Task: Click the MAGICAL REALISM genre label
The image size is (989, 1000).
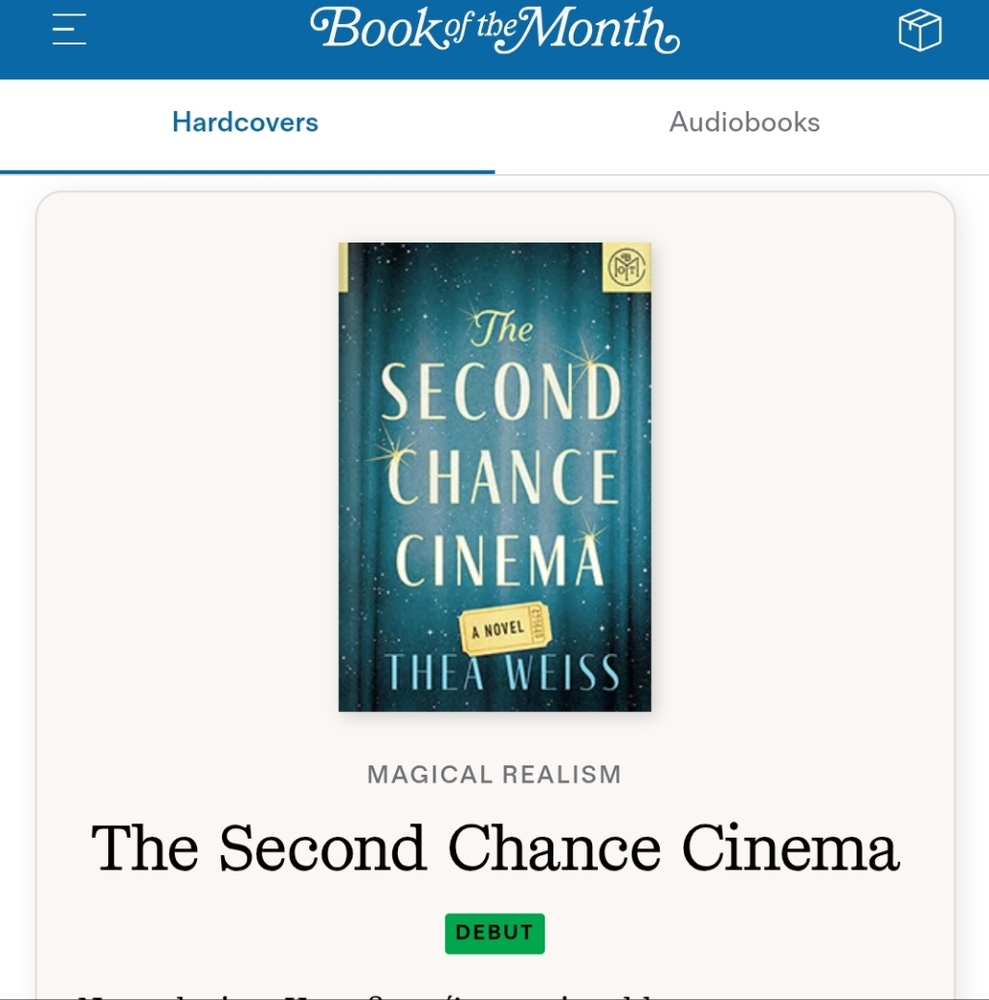Action: coord(494,773)
